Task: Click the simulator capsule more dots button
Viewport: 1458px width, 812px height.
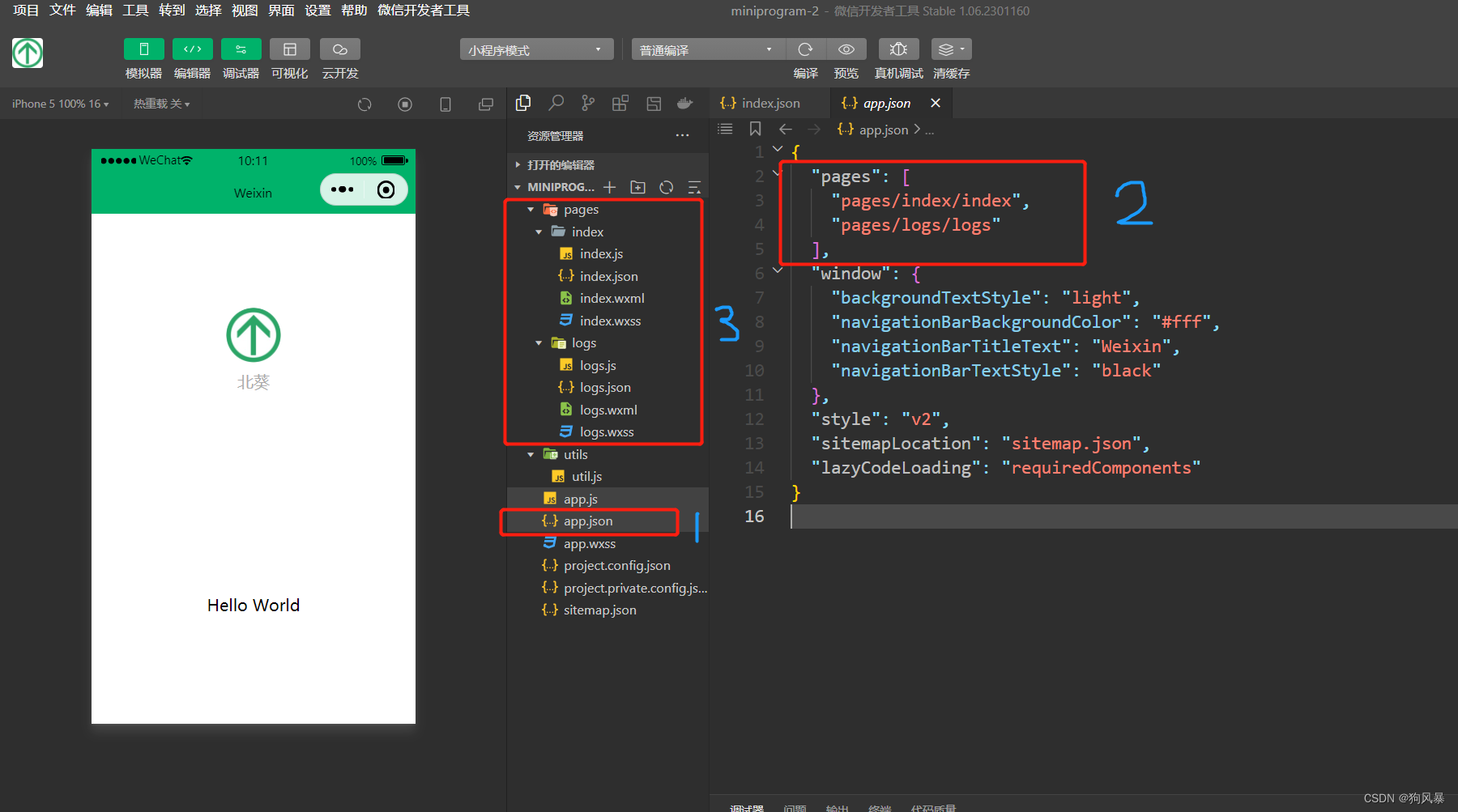Action: coord(343,189)
